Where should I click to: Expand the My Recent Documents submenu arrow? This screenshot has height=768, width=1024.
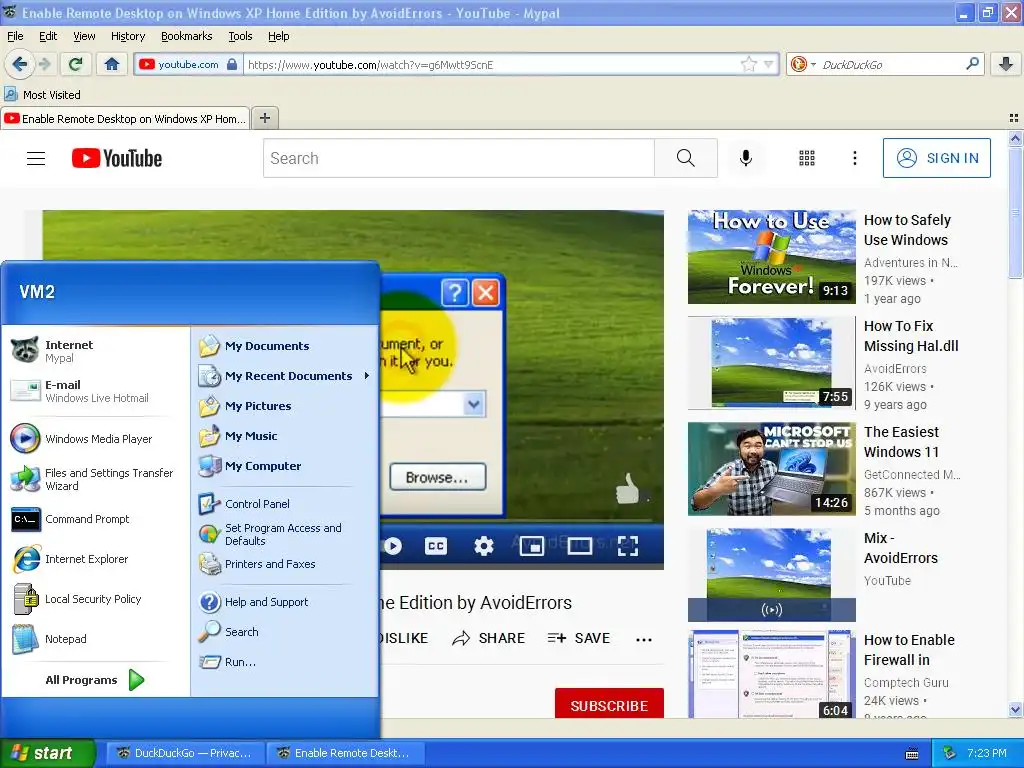point(367,376)
